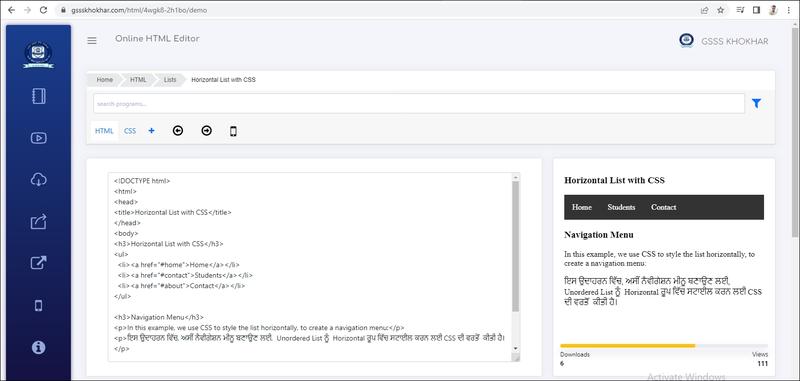The image size is (800, 381).
Task: Click the GSSS KHOKHAR logo at top right
Action: [x=686, y=40]
